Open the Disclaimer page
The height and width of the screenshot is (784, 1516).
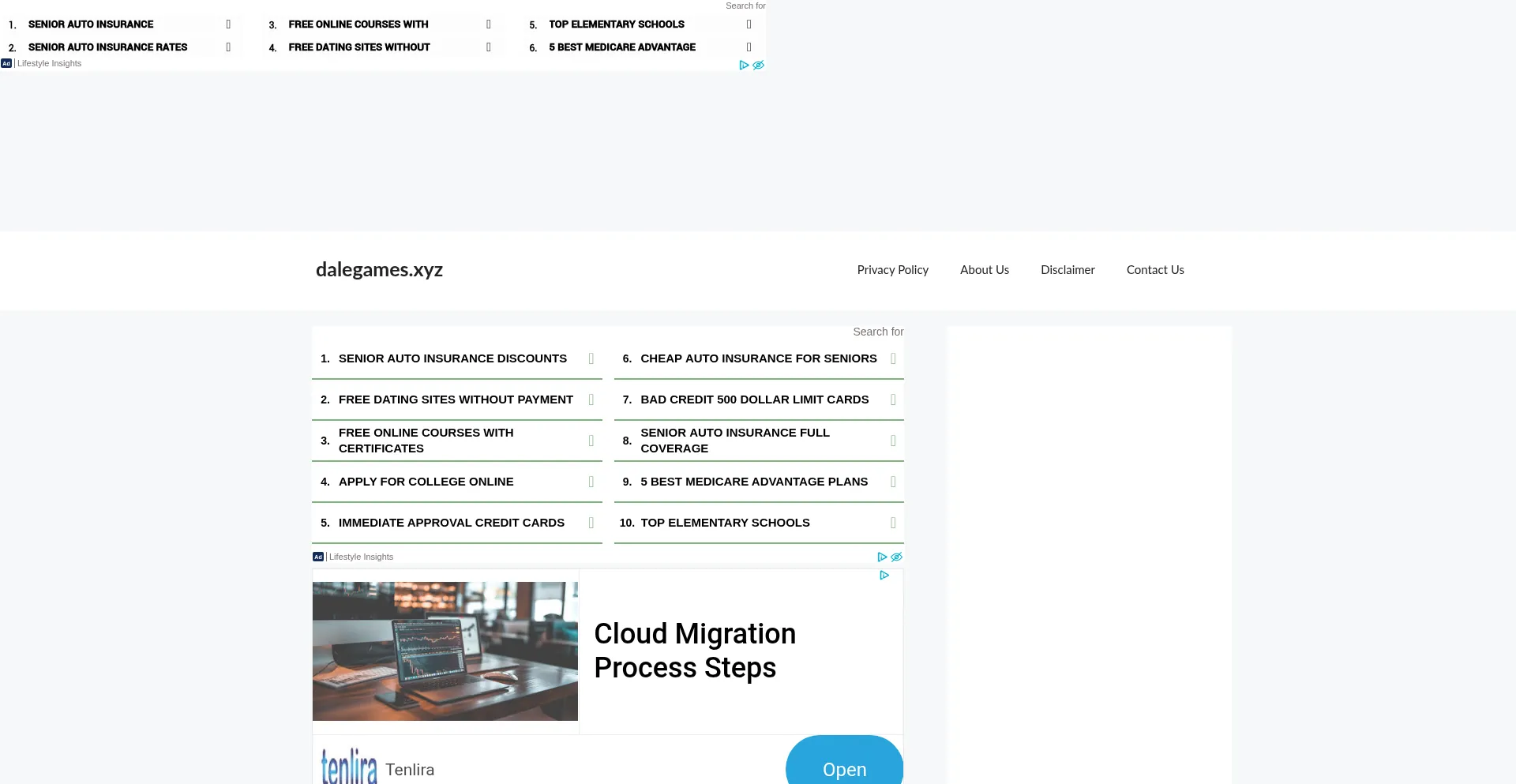point(1068,270)
